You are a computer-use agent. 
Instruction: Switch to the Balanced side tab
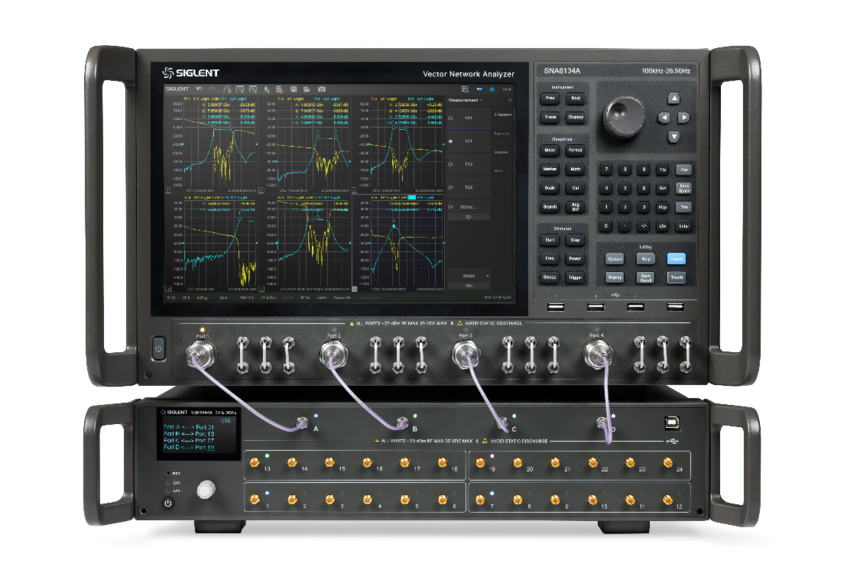(502, 133)
